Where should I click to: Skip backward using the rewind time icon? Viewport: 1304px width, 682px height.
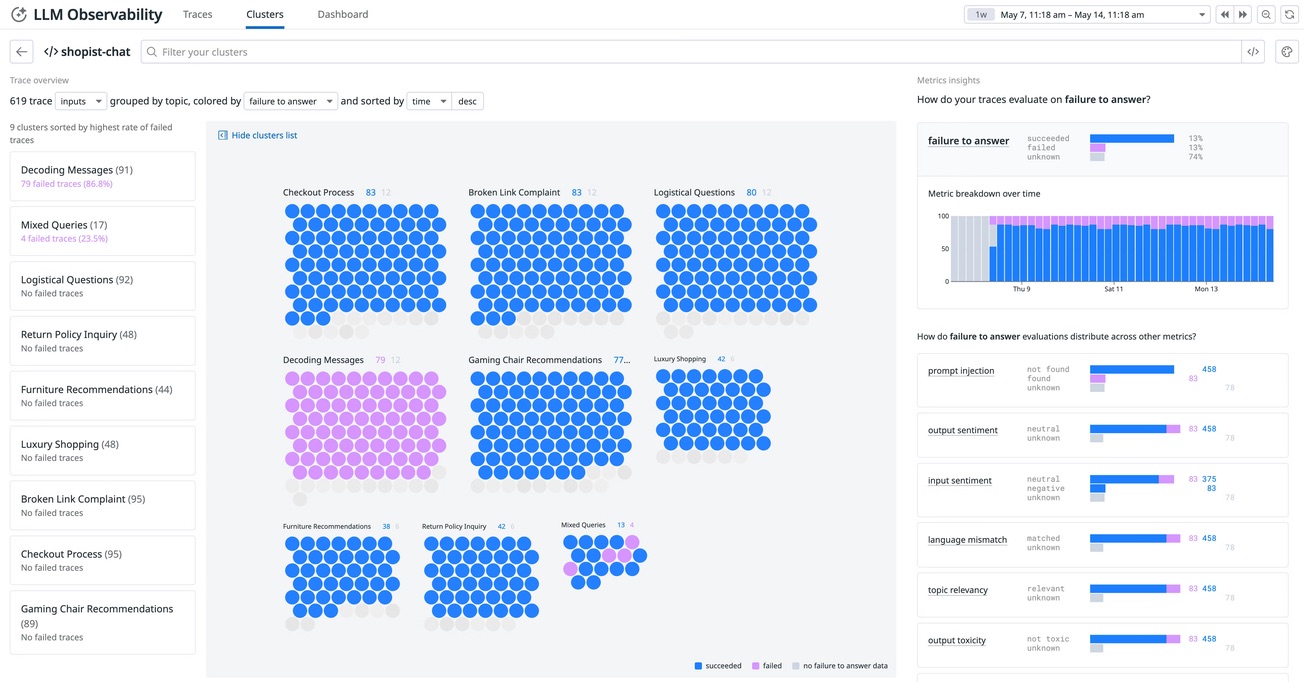point(1224,13)
